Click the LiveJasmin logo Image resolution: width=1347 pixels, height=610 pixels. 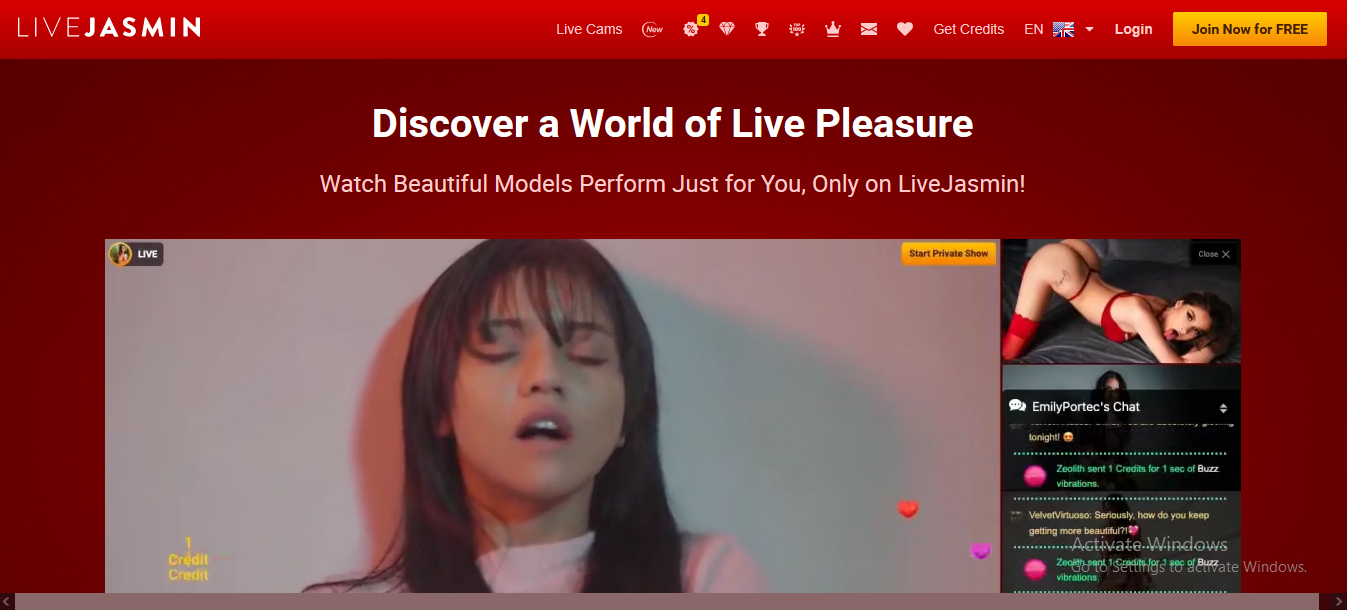(x=109, y=27)
